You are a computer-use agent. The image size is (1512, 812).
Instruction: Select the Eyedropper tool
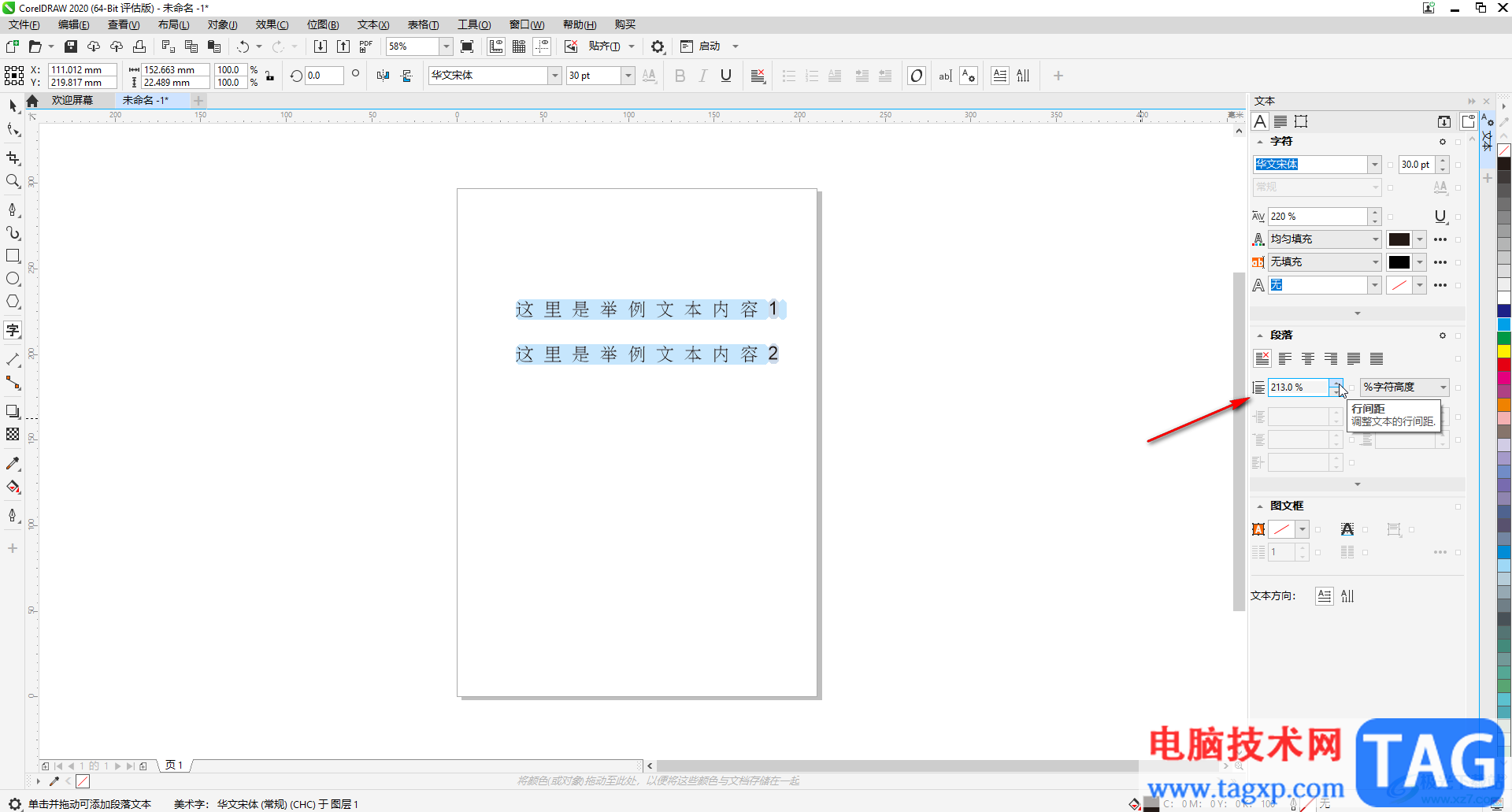pos(13,464)
